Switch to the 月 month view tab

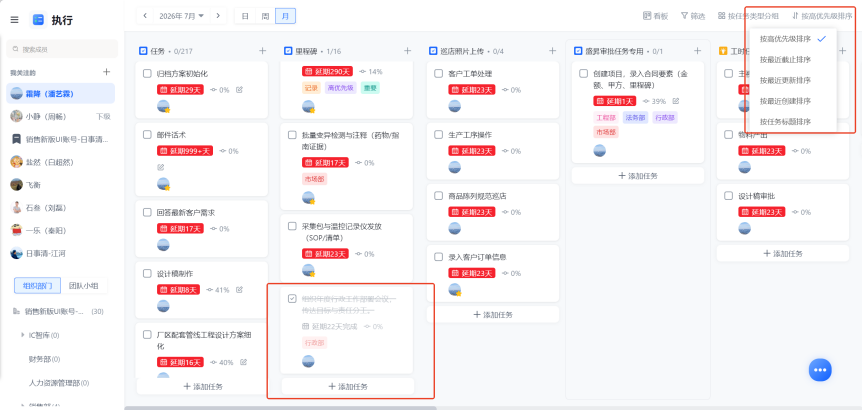[x=285, y=16]
